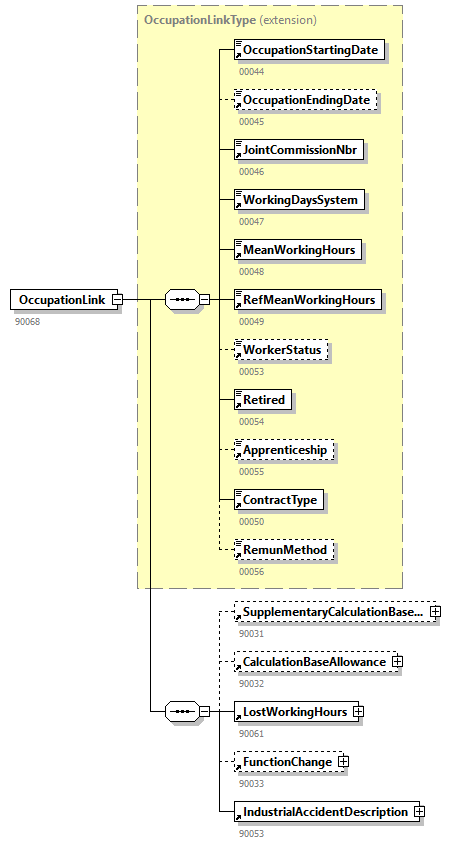Expand the IndustrialAccidentDescription element
The height and width of the screenshot is (844, 466).
[x=419, y=812]
